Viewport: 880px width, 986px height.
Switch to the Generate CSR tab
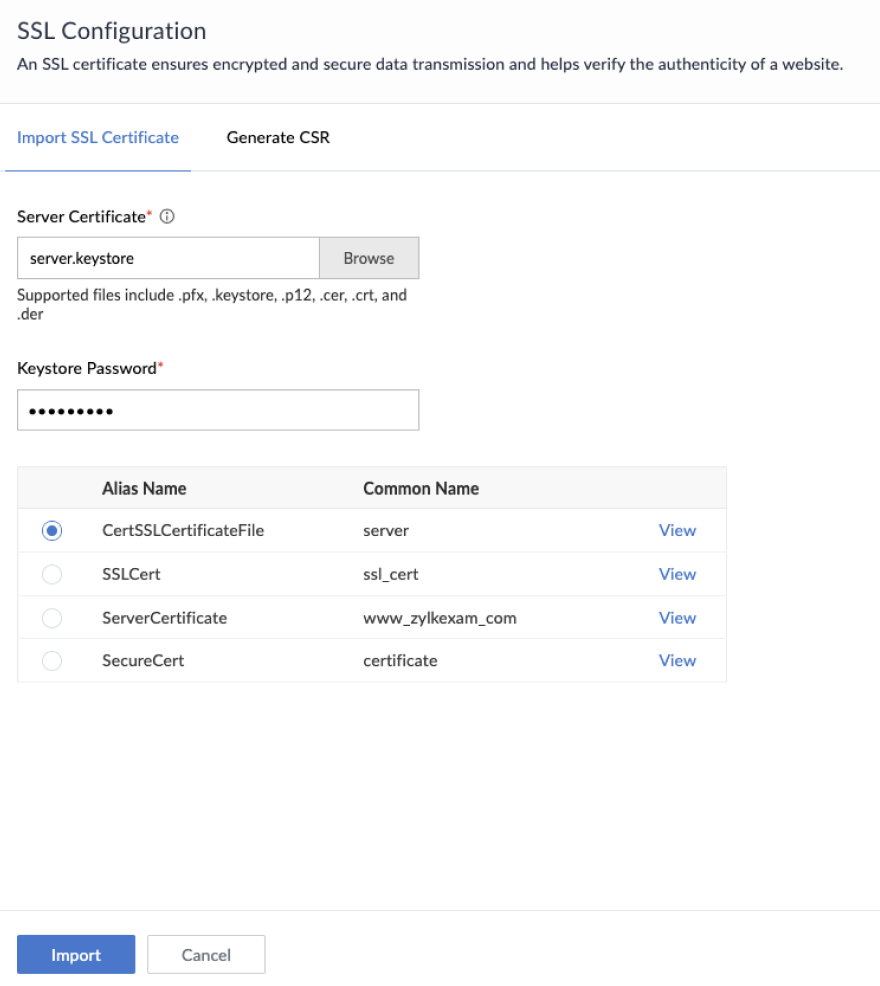click(278, 138)
